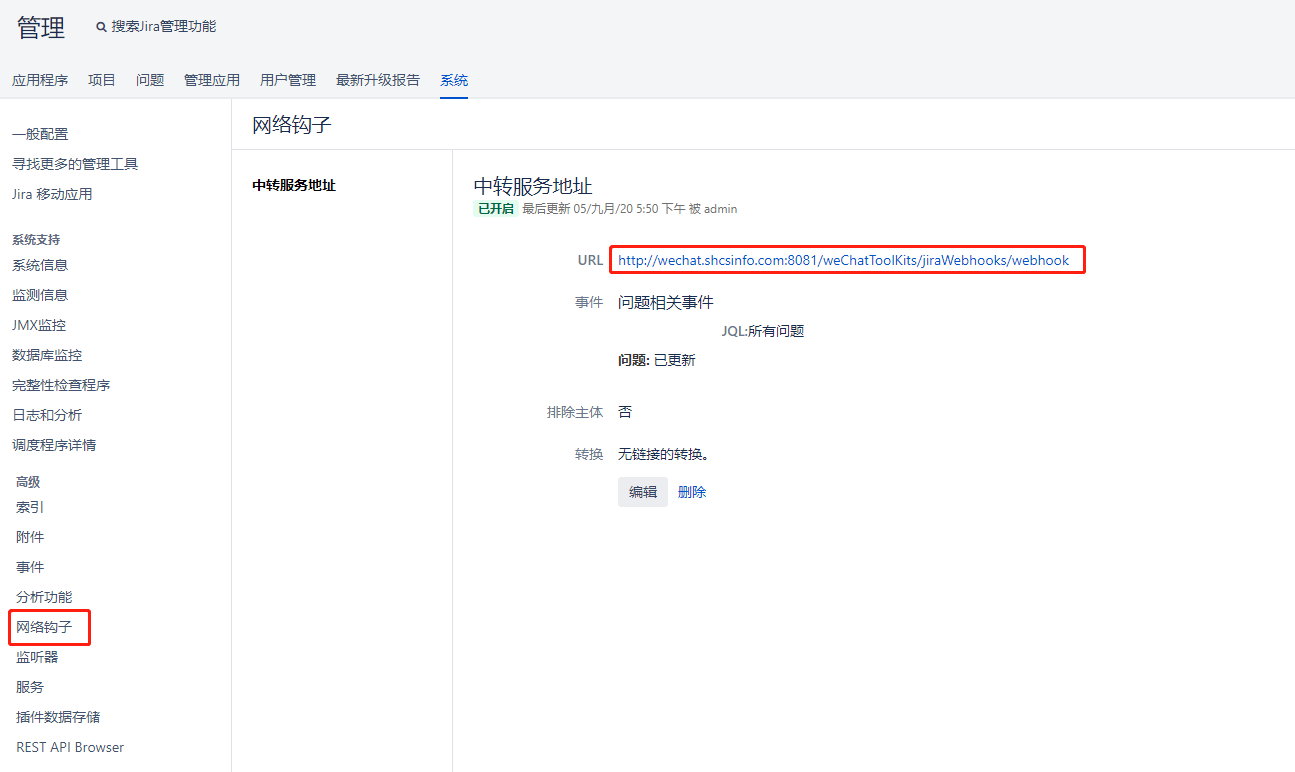Open REST API Browser
Viewport: 1295px width, 772px height.
pyautogui.click(x=70, y=747)
